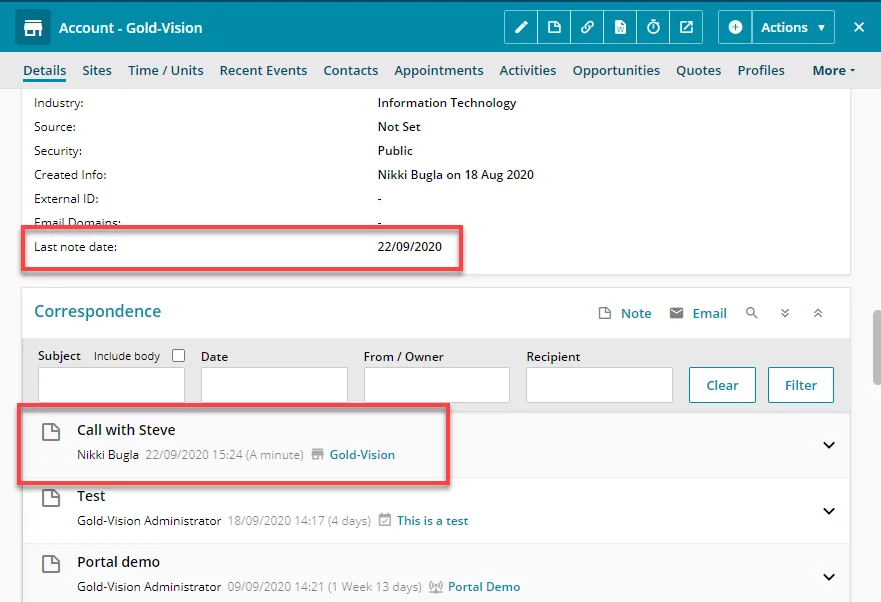This screenshot has width=881, height=602.
Task: Open the Opportunities tab
Action: coord(616,70)
